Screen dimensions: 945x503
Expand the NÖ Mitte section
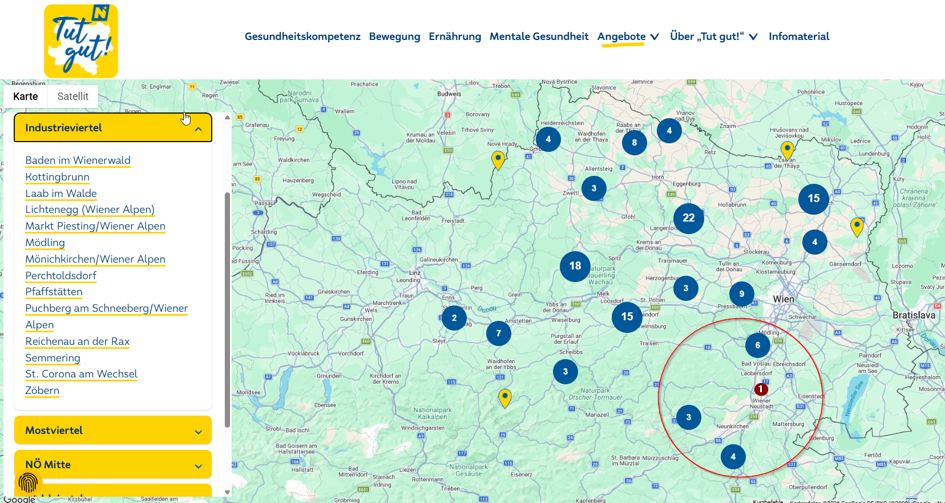point(113,464)
